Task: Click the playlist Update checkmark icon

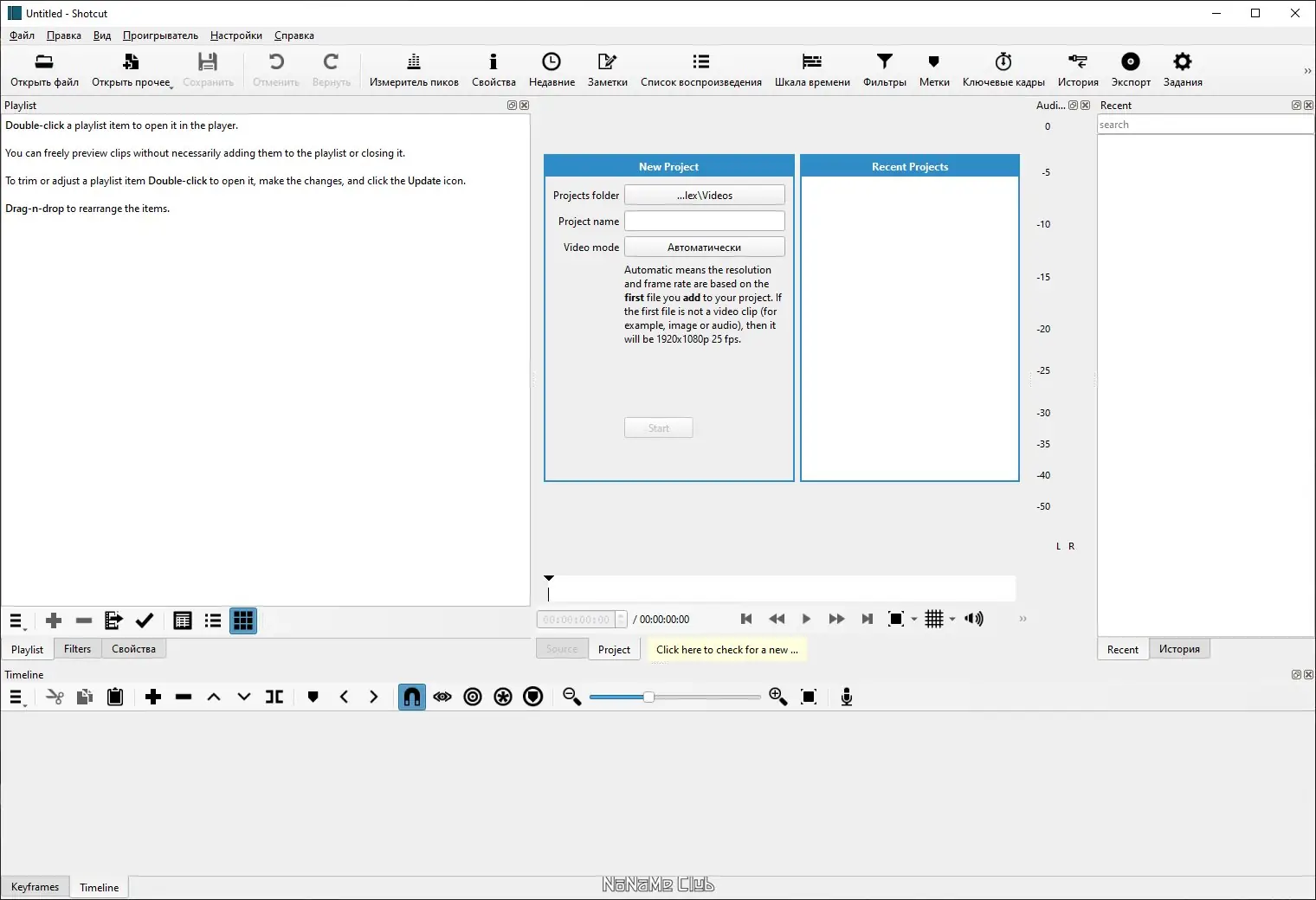Action: (145, 620)
